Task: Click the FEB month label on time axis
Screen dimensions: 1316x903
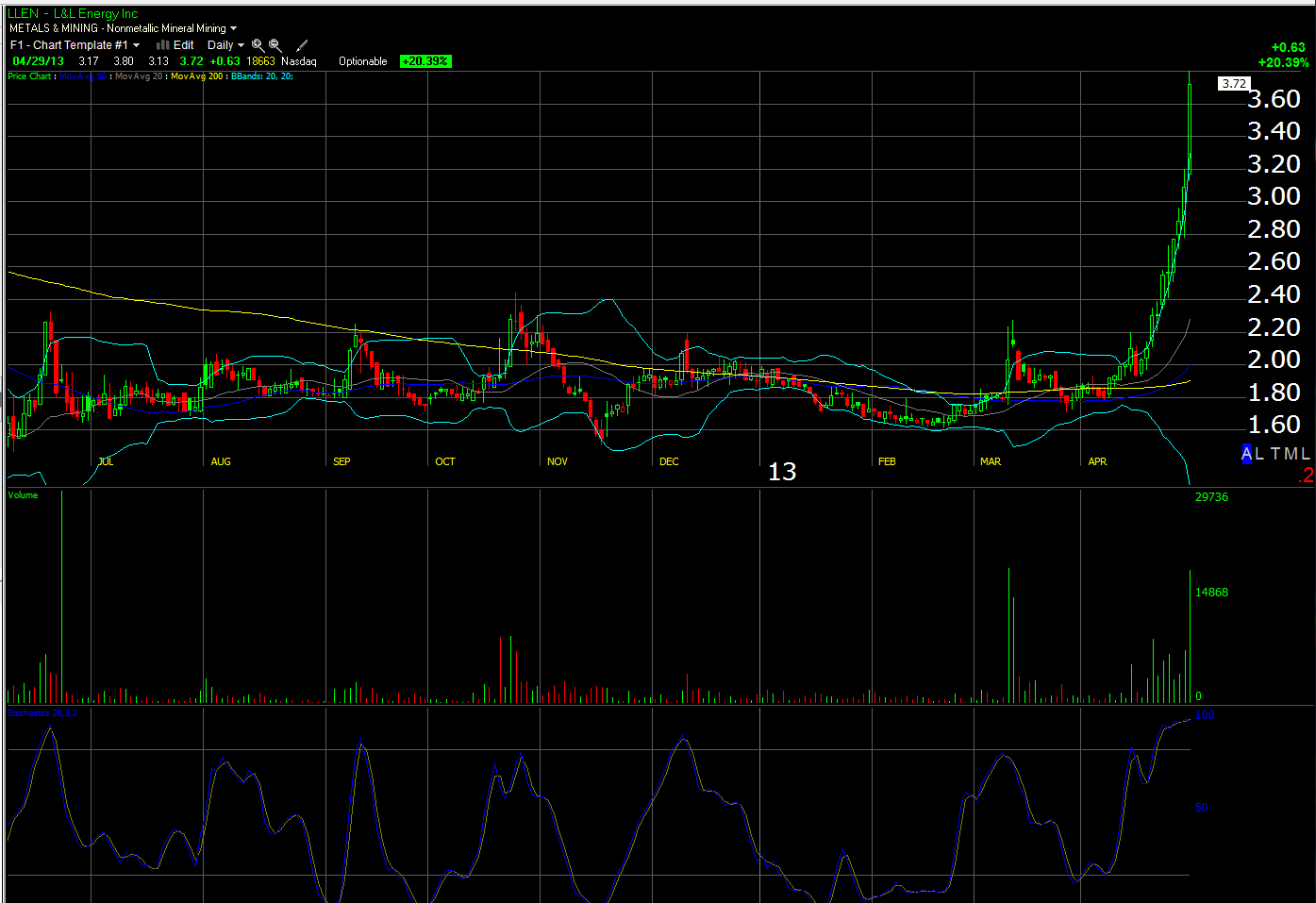Action: pyautogui.click(x=887, y=461)
